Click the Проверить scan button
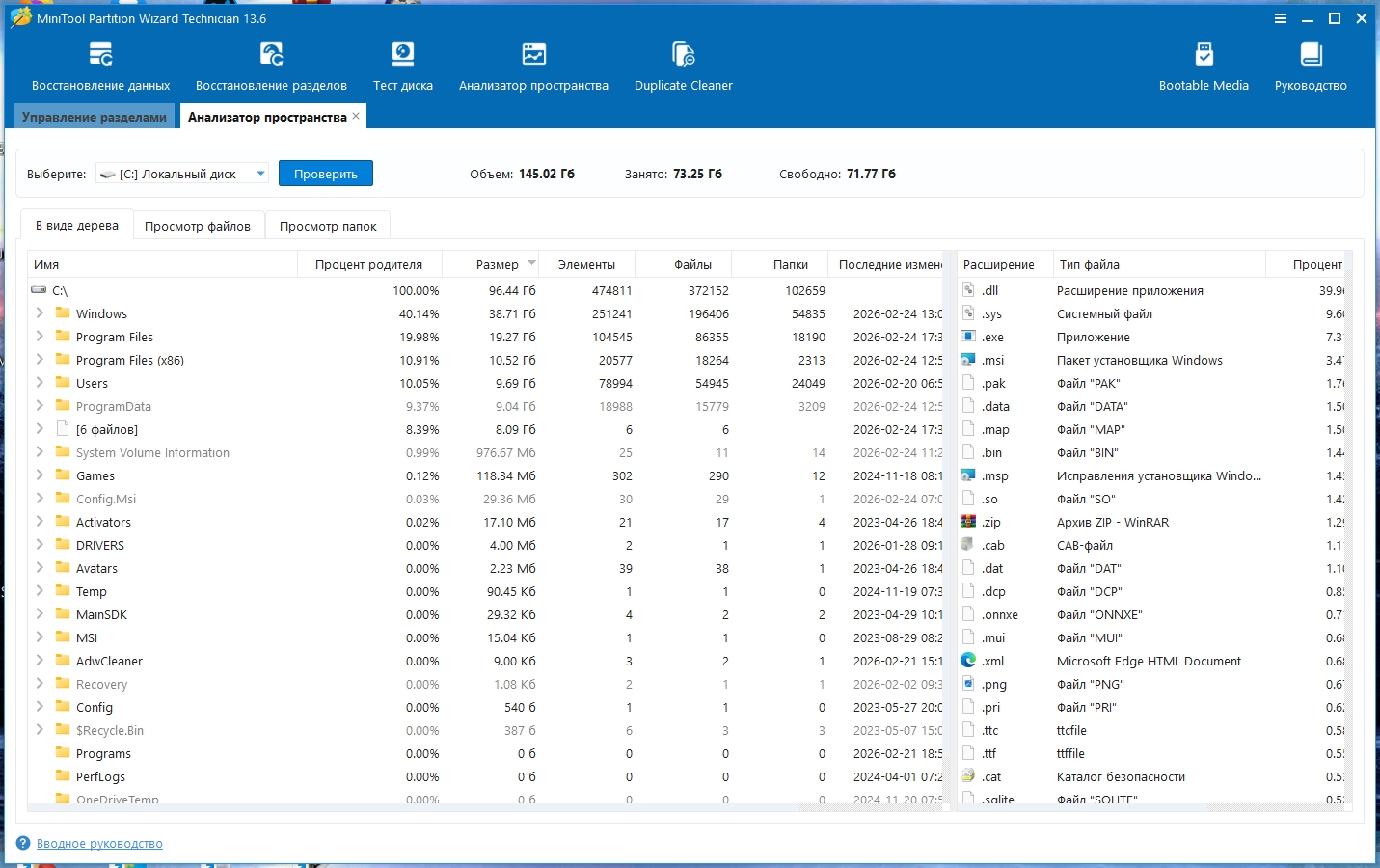This screenshot has height=868, width=1380. (326, 174)
